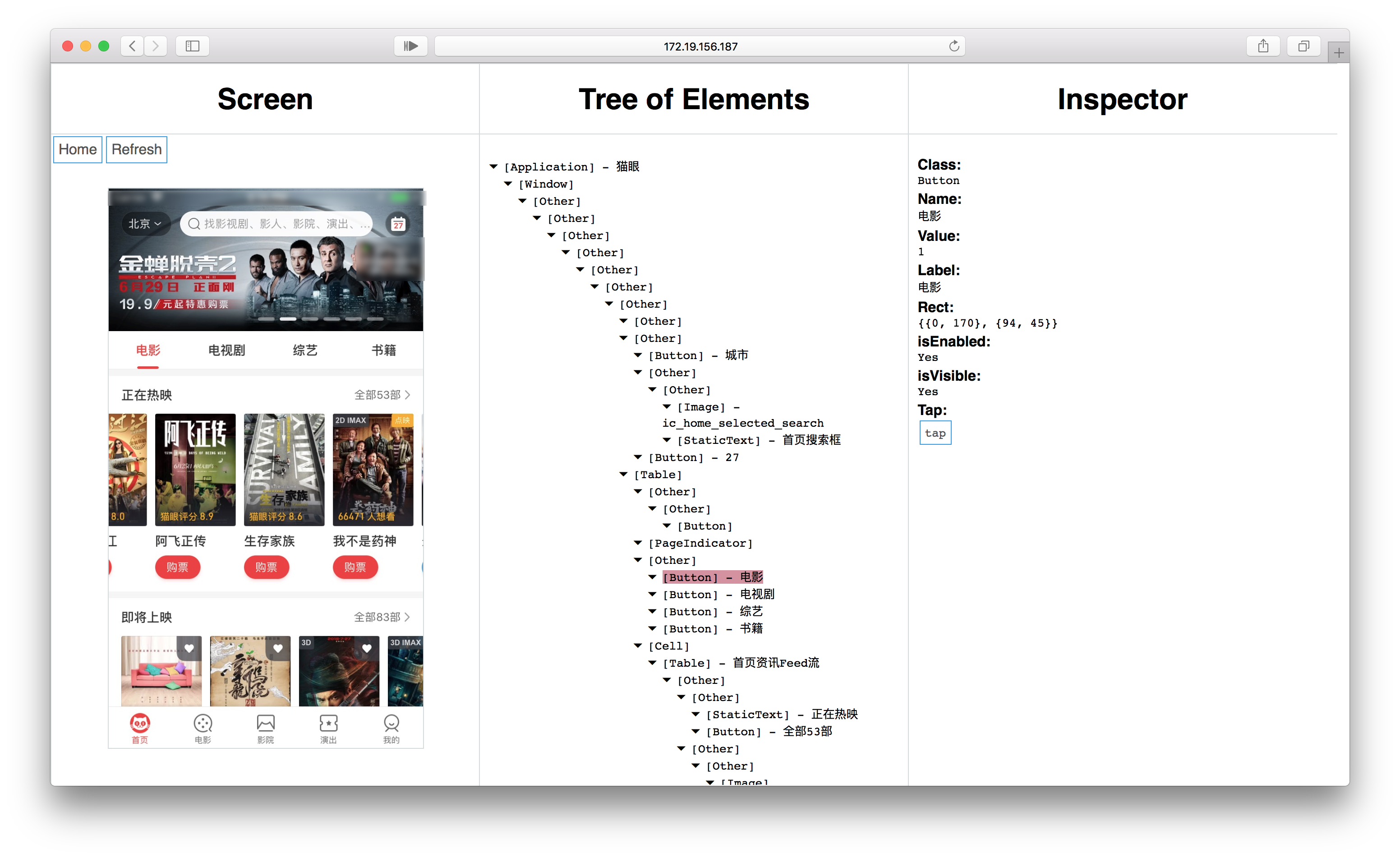Switch to the 电视剧 tab
The height and width of the screenshot is (858, 1400).
coord(227,350)
